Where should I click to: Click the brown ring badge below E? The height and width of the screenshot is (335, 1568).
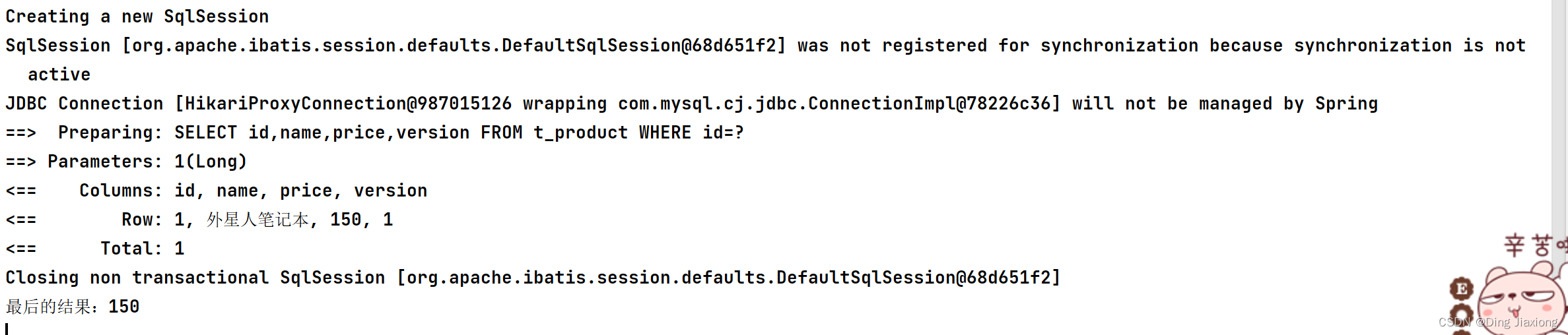[1461, 314]
